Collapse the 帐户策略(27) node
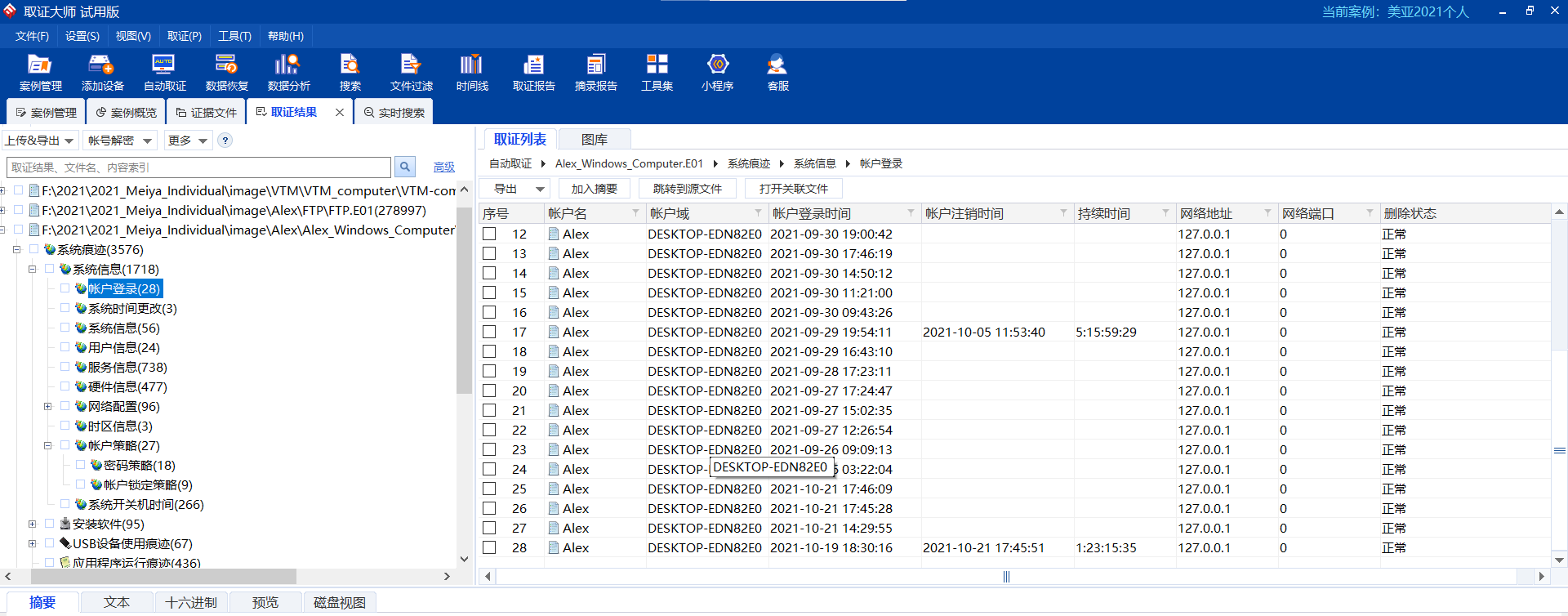The height and width of the screenshot is (616, 1568). pyautogui.click(x=47, y=445)
